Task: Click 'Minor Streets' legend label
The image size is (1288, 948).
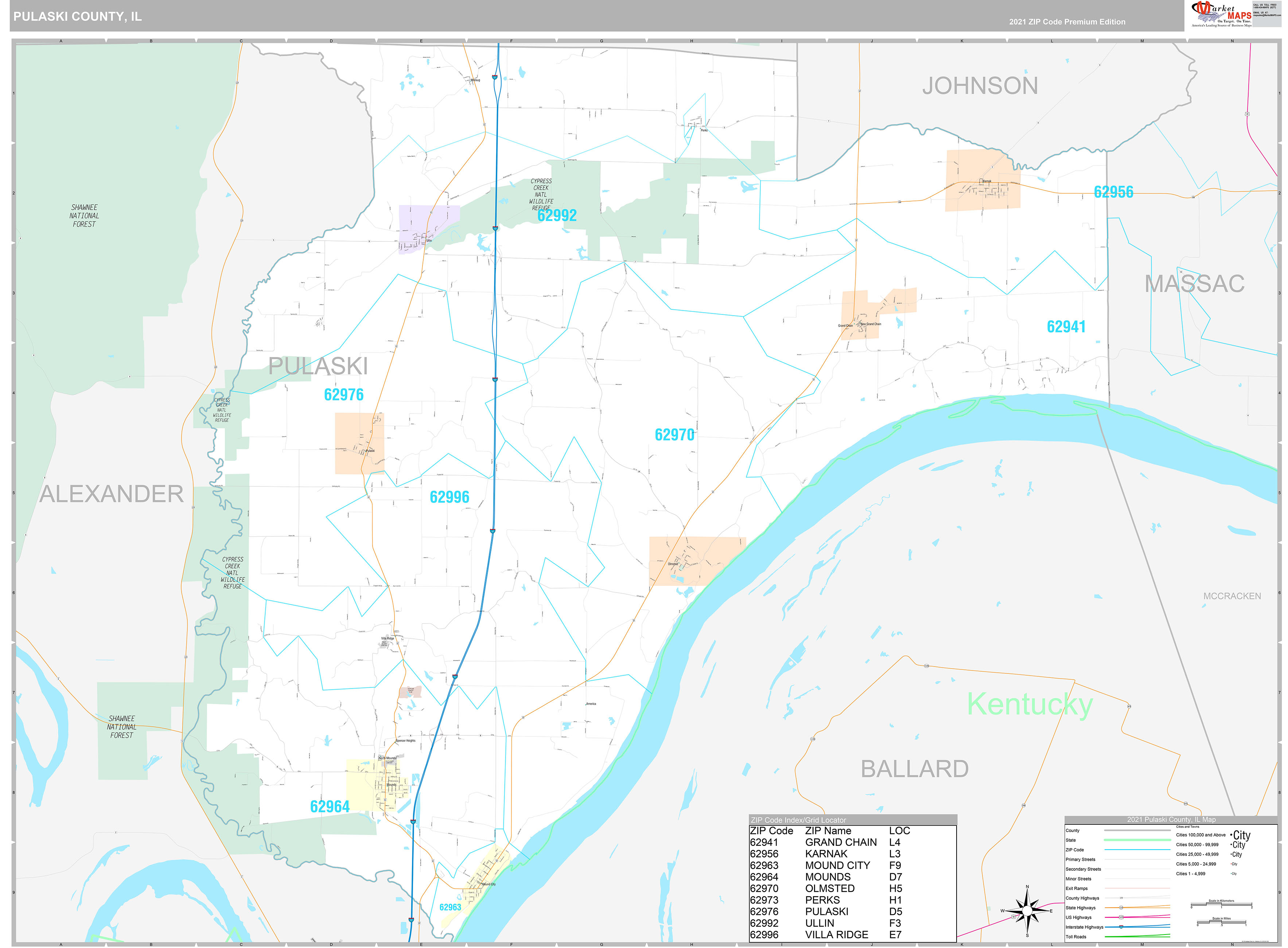Action: tap(1079, 879)
